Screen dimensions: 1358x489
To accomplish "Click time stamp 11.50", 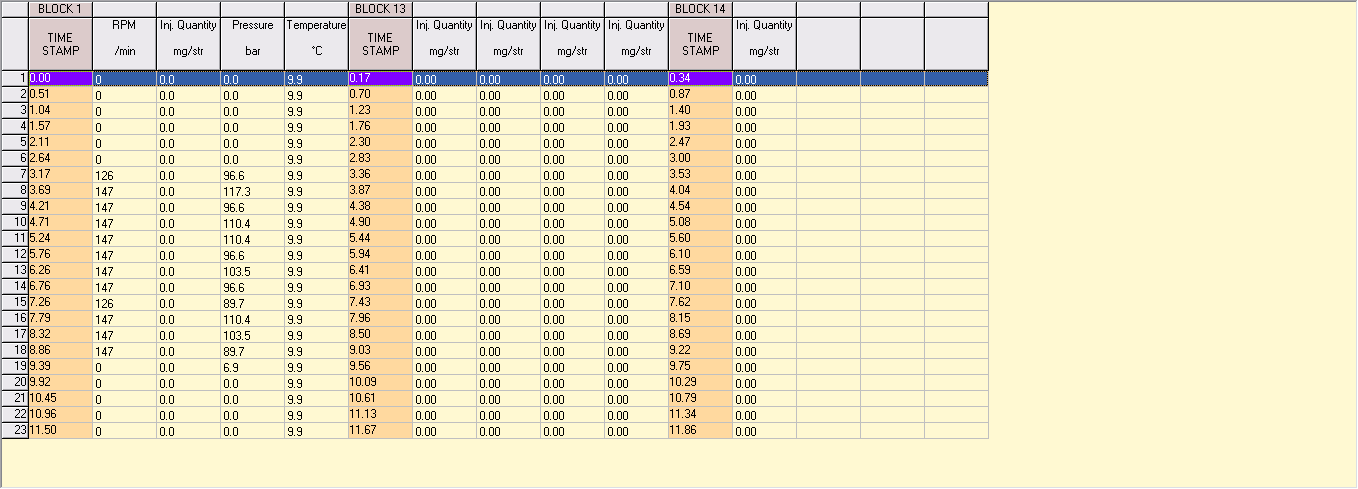I will tap(60, 430).
